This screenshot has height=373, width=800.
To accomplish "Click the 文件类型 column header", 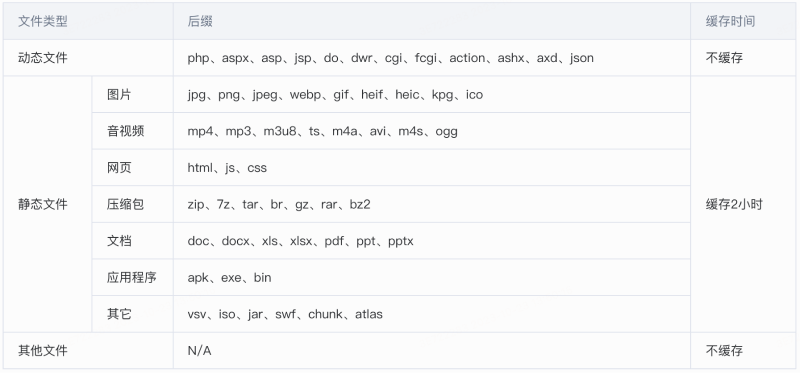I will click(x=43, y=21).
